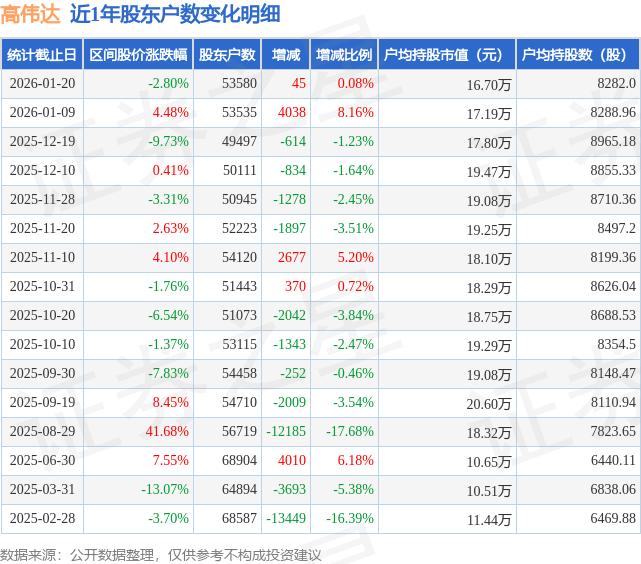
Task: Click the price change value 8.45%
Action: [171, 403]
